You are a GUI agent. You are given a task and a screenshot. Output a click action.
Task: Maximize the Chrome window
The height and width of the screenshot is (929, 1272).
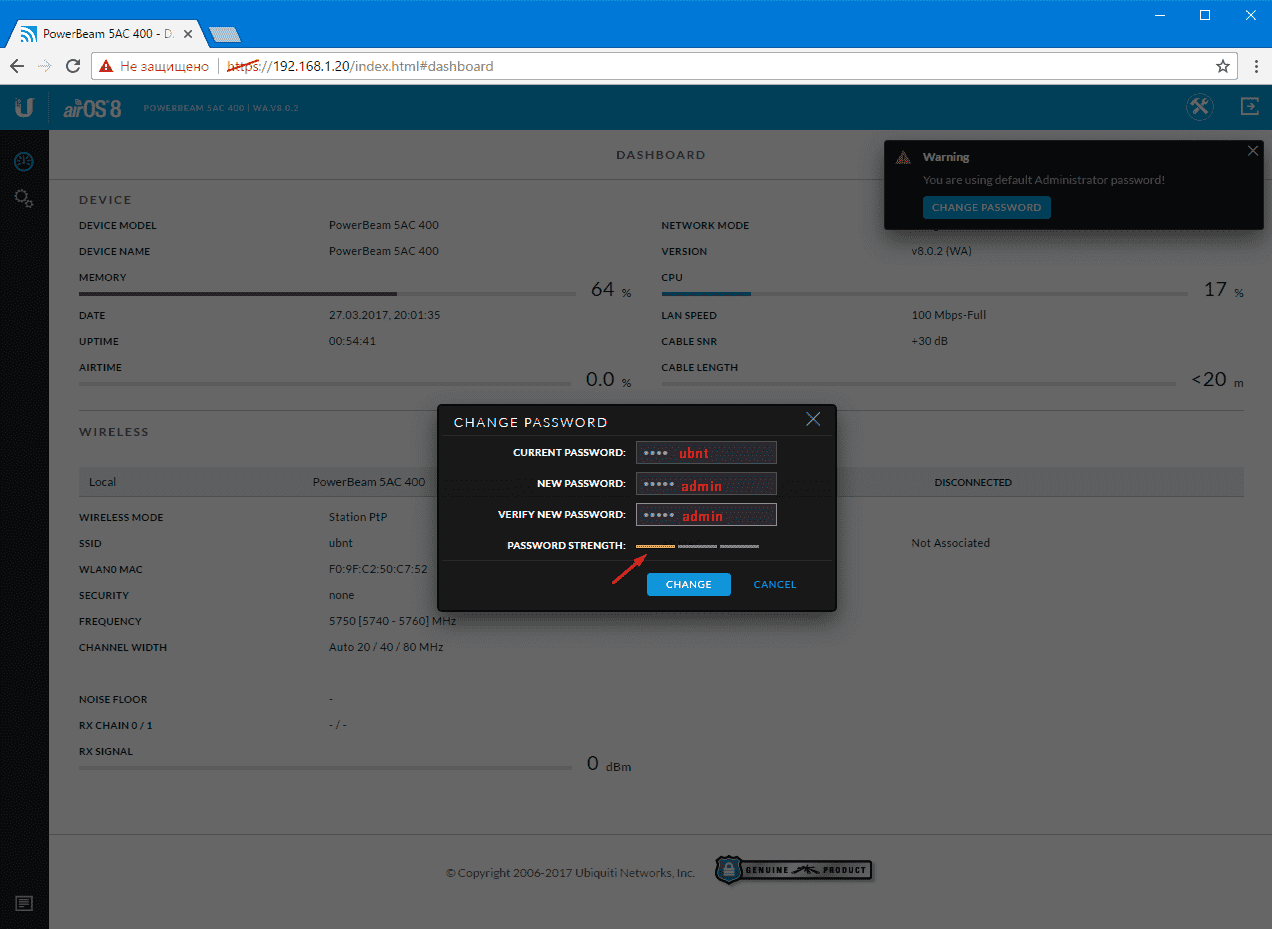(x=1205, y=15)
